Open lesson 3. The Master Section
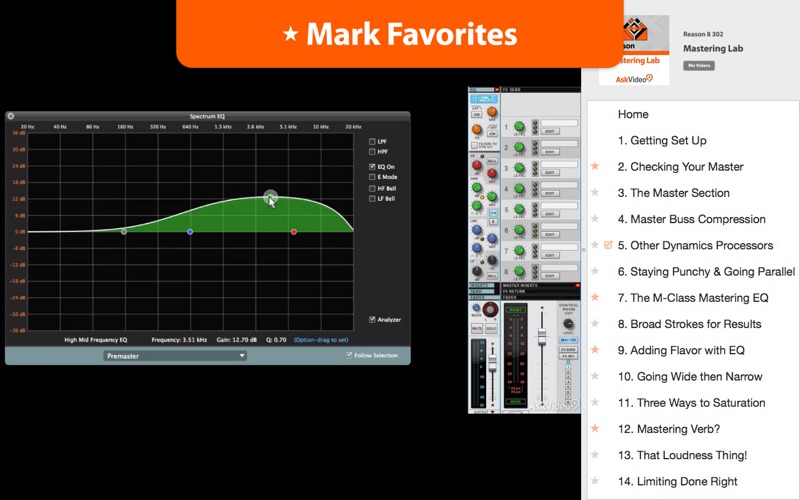 click(673, 193)
